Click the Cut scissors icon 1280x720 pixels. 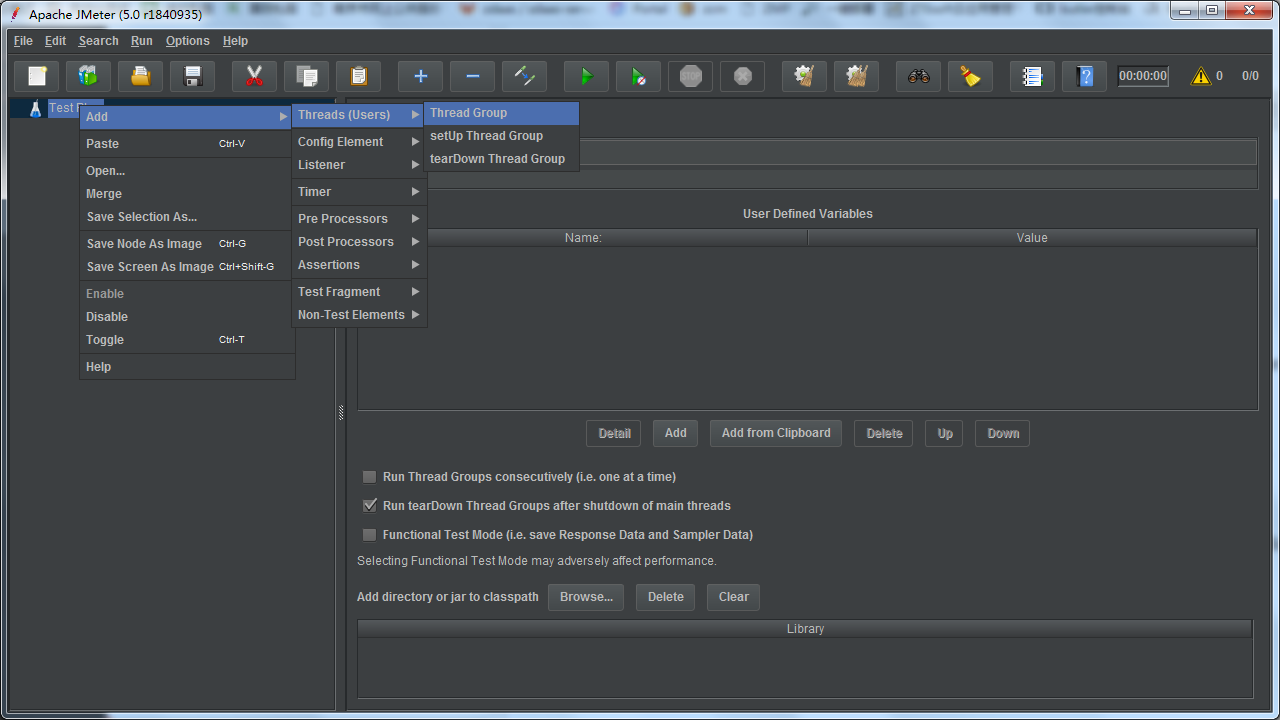255,76
